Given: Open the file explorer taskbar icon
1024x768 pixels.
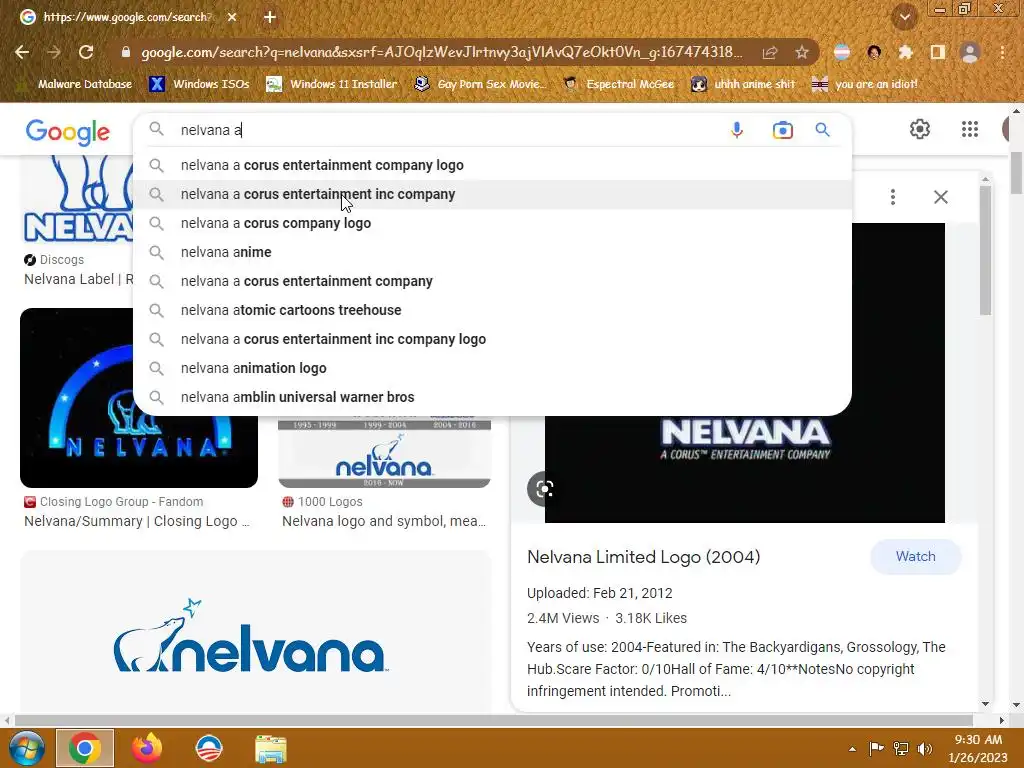Looking at the screenshot, I should pos(270,748).
